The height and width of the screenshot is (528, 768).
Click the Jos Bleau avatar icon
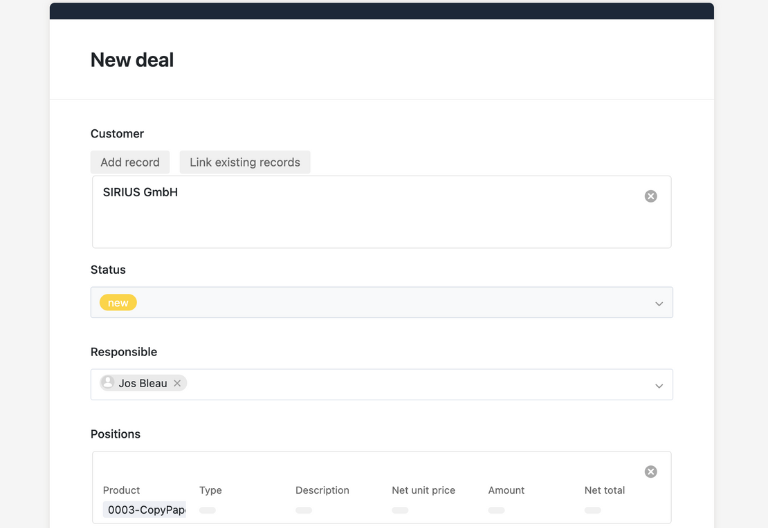pos(108,383)
